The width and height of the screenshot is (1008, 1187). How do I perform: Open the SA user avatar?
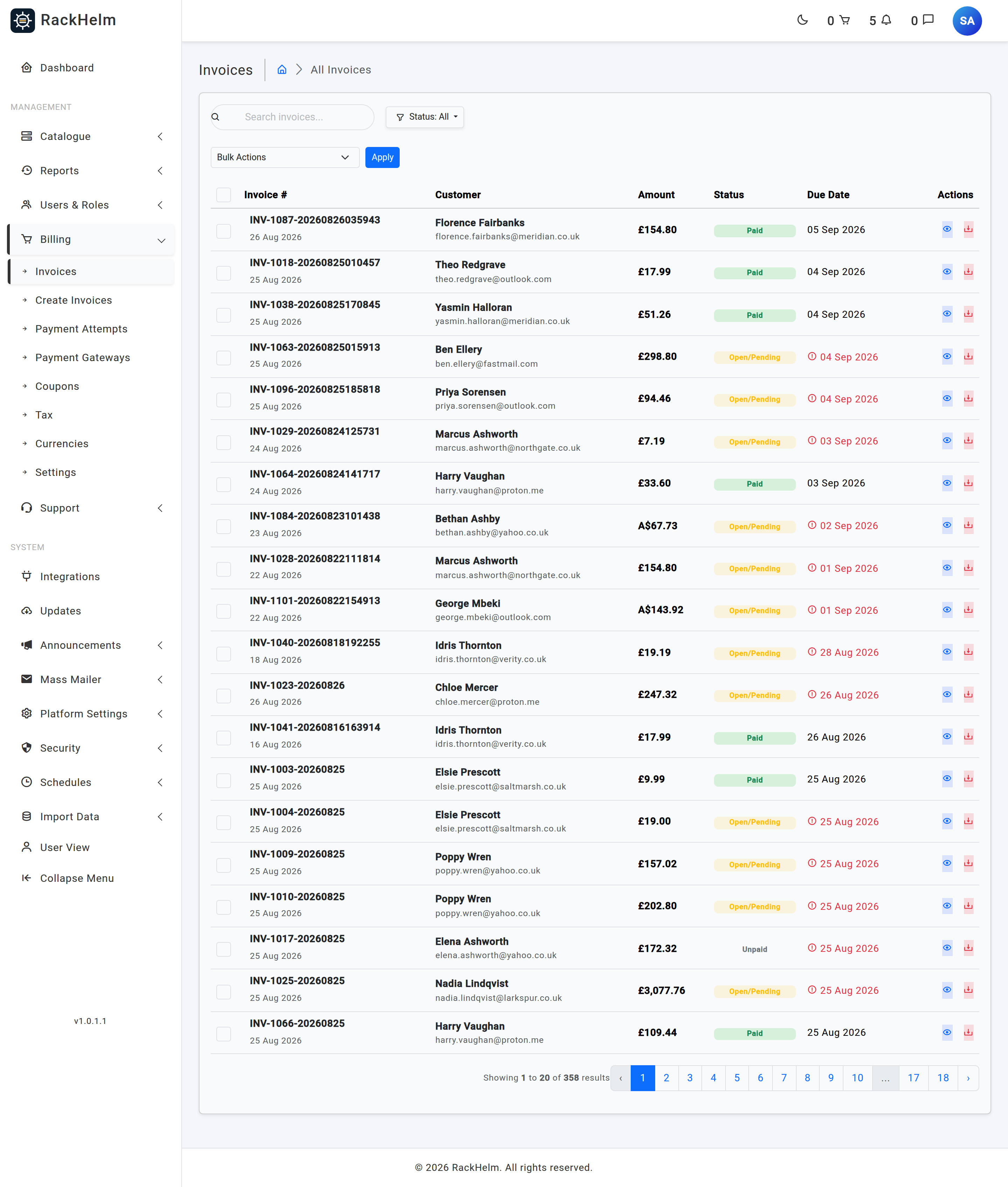click(967, 21)
